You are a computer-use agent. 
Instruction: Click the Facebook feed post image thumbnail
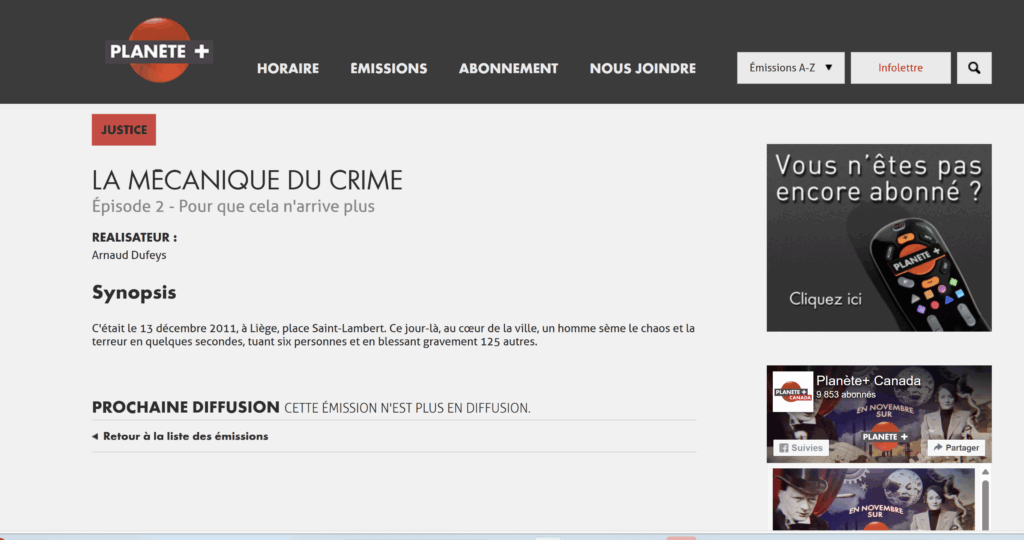coord(873,500)
